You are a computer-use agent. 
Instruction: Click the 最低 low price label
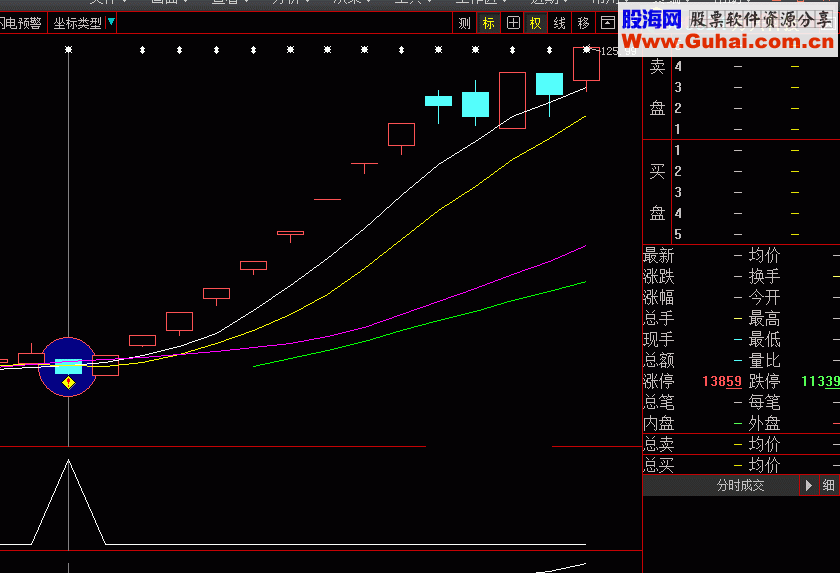tap(764, 339)
